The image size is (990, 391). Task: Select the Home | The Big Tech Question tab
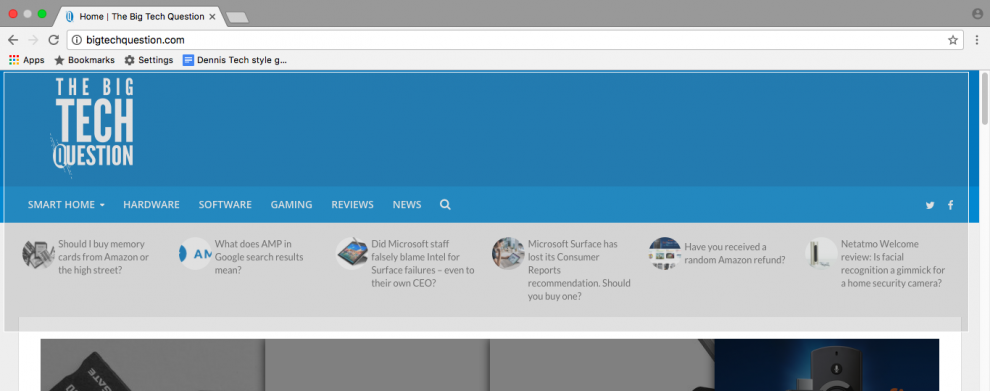[x=141, y=16]
